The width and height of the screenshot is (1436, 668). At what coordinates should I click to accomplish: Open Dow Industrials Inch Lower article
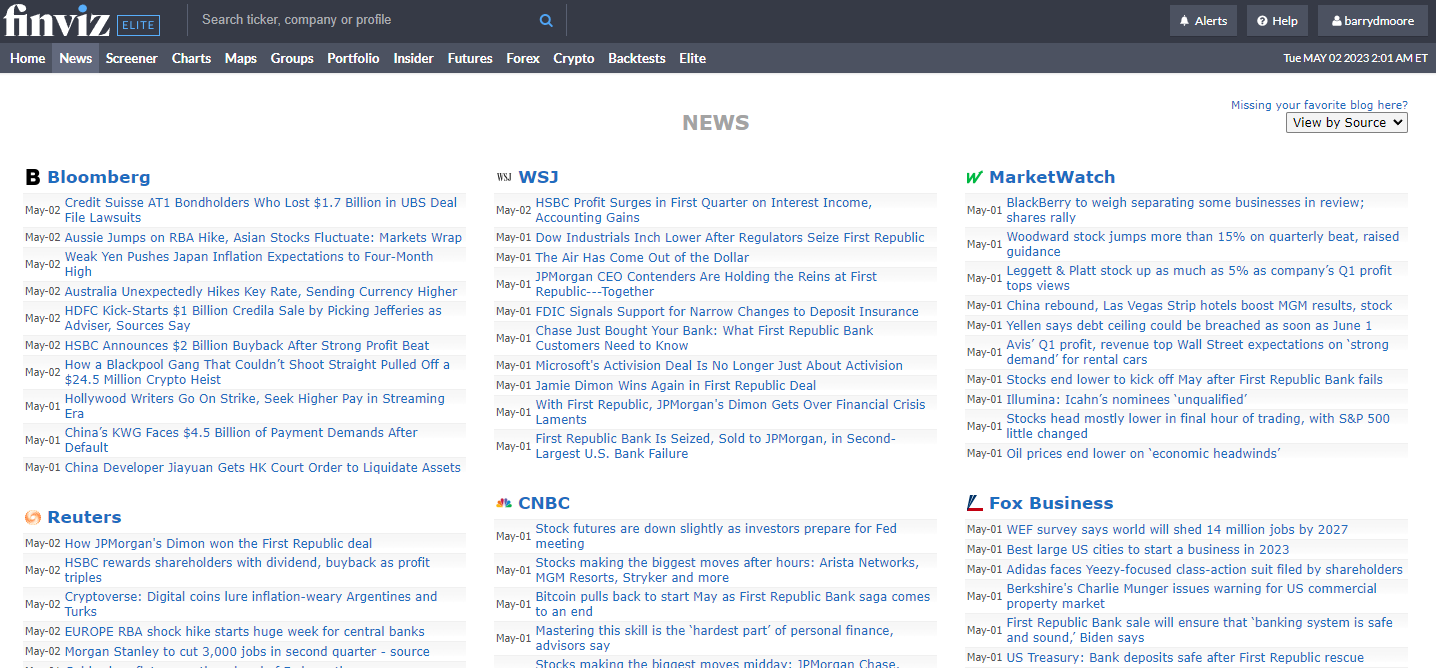coord(730,237)
